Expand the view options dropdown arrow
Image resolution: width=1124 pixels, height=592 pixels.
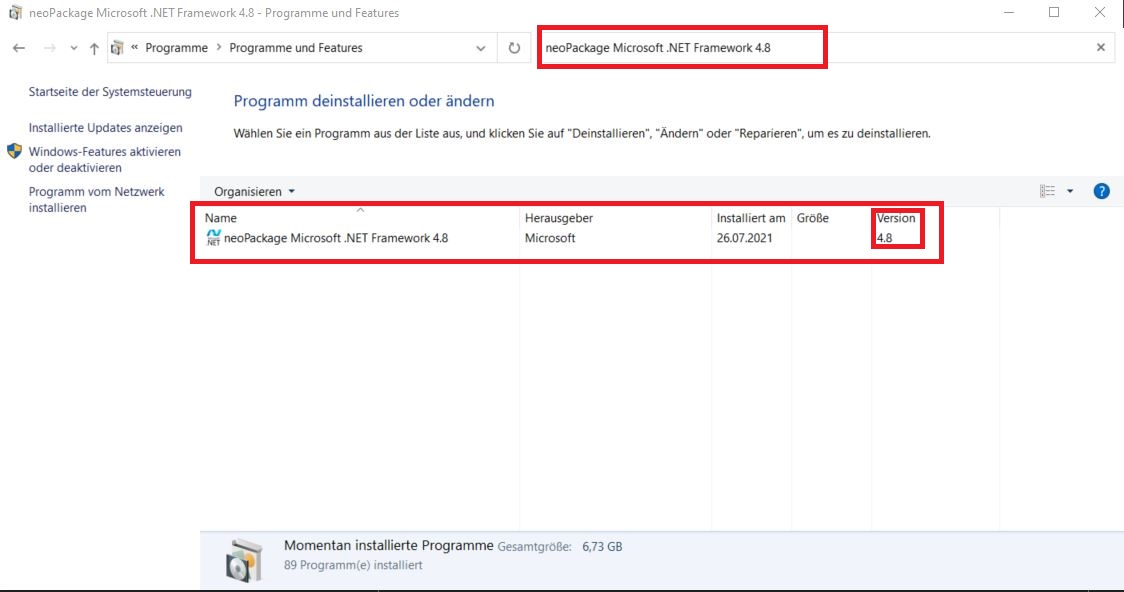1070,191
